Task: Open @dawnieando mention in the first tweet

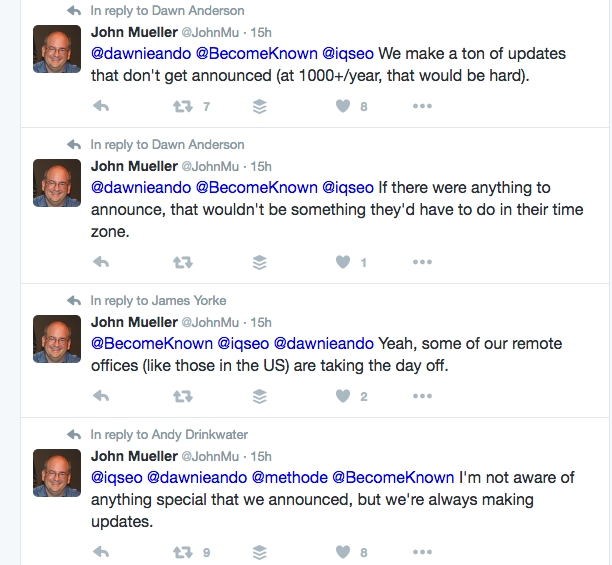Action: (141, 53)
